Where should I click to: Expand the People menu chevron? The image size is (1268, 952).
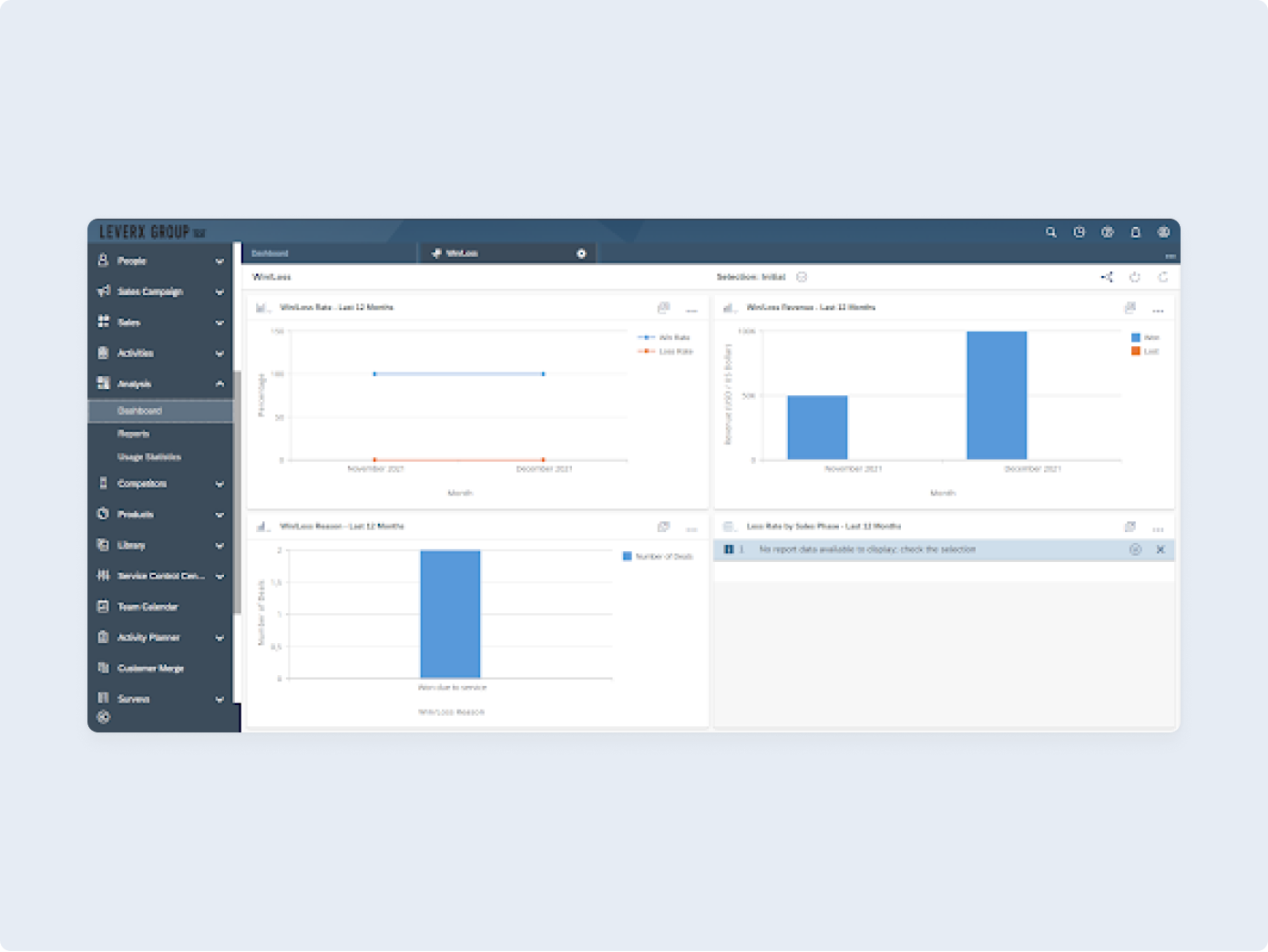pyautogui.click(x=220, y=261)
